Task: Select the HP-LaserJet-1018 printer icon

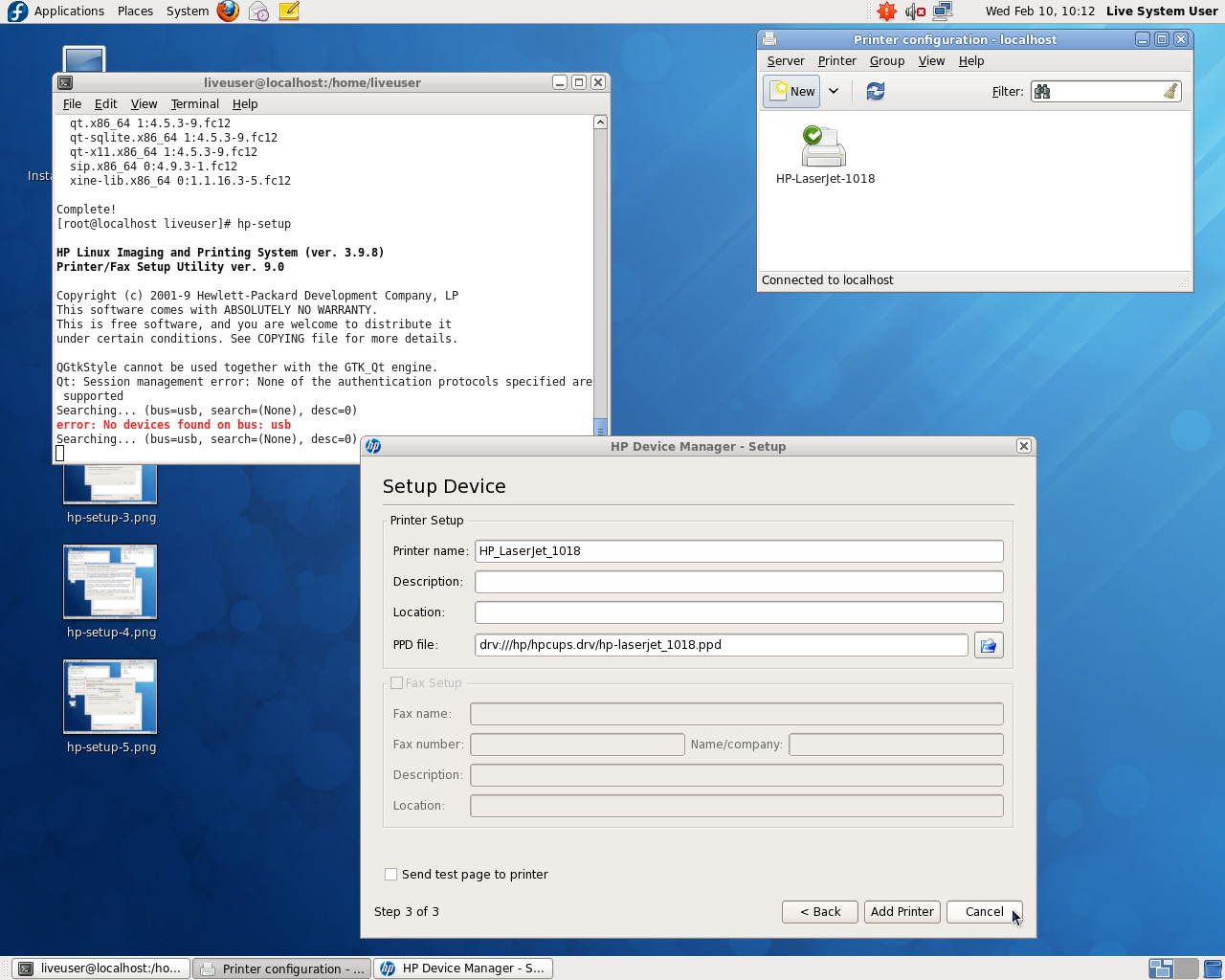Action: [x=824, y=148]
